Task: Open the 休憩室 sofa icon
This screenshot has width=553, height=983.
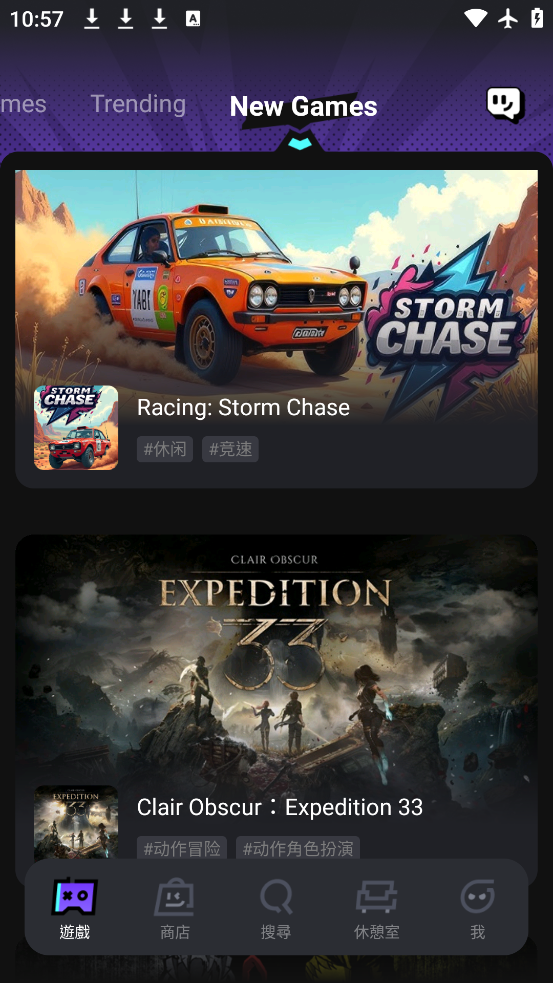Action: 376,897
